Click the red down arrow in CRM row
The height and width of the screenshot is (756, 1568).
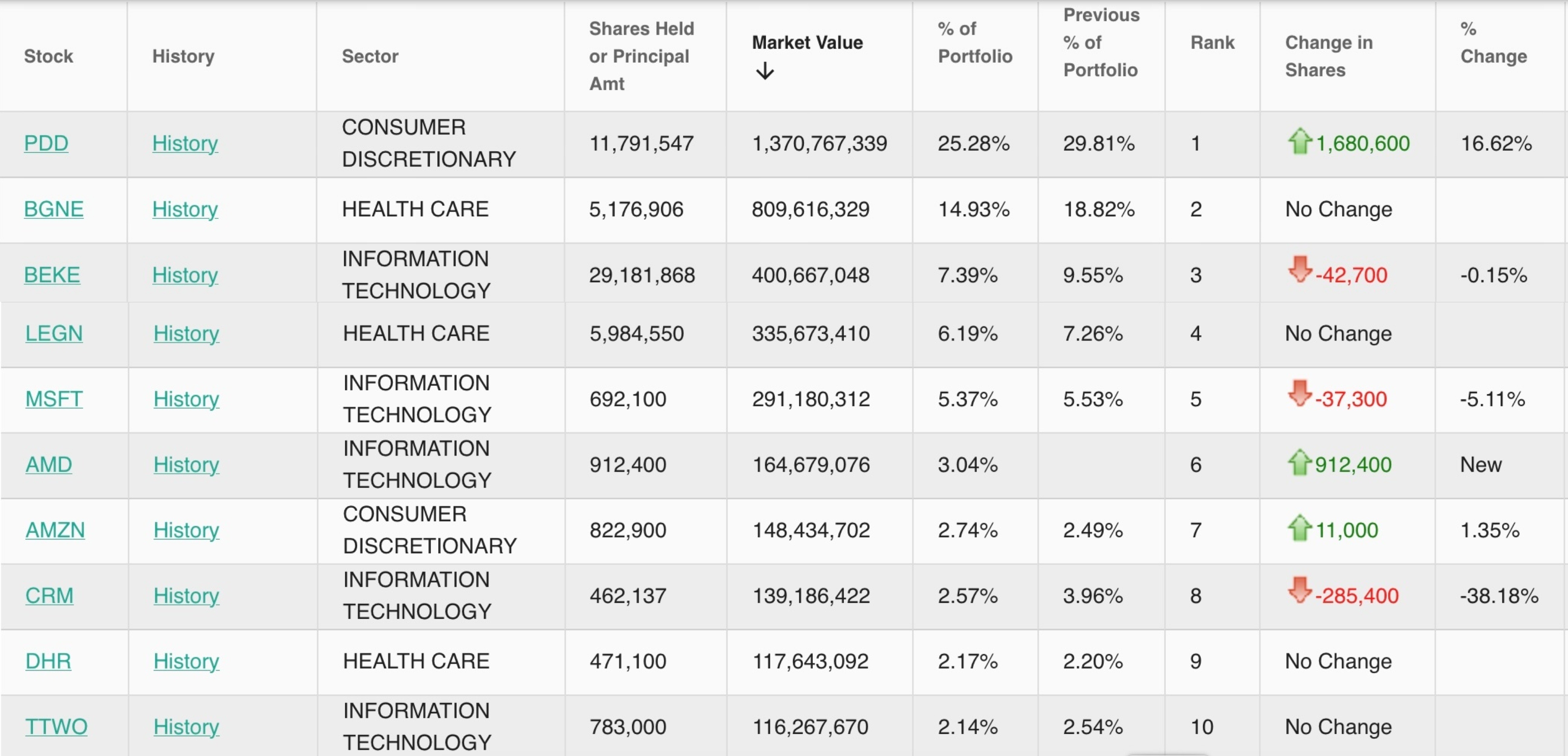click(x=1299, y=590)
